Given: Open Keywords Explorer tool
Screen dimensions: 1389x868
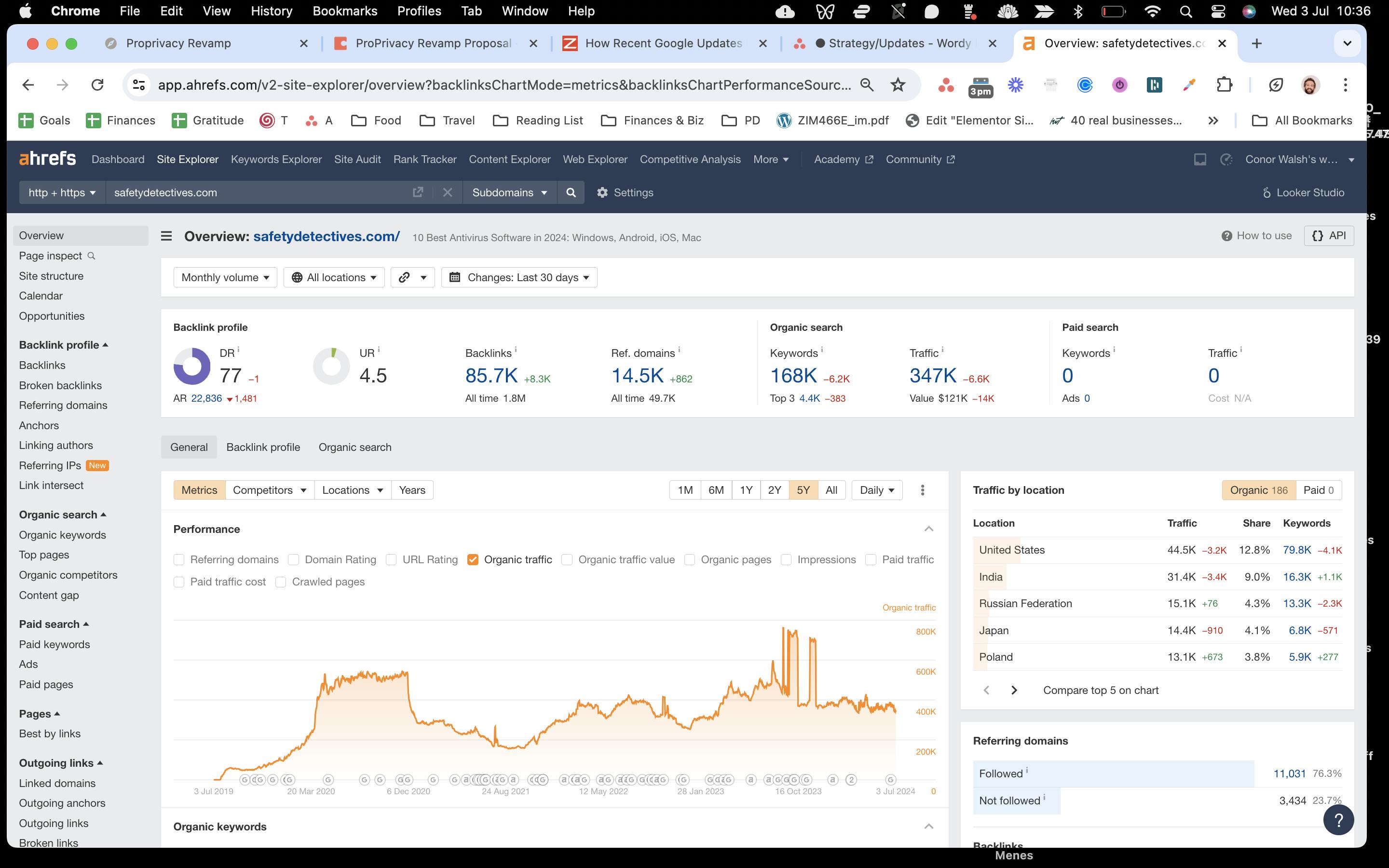Looking at the screenshot, I should [x=276, y=159].
